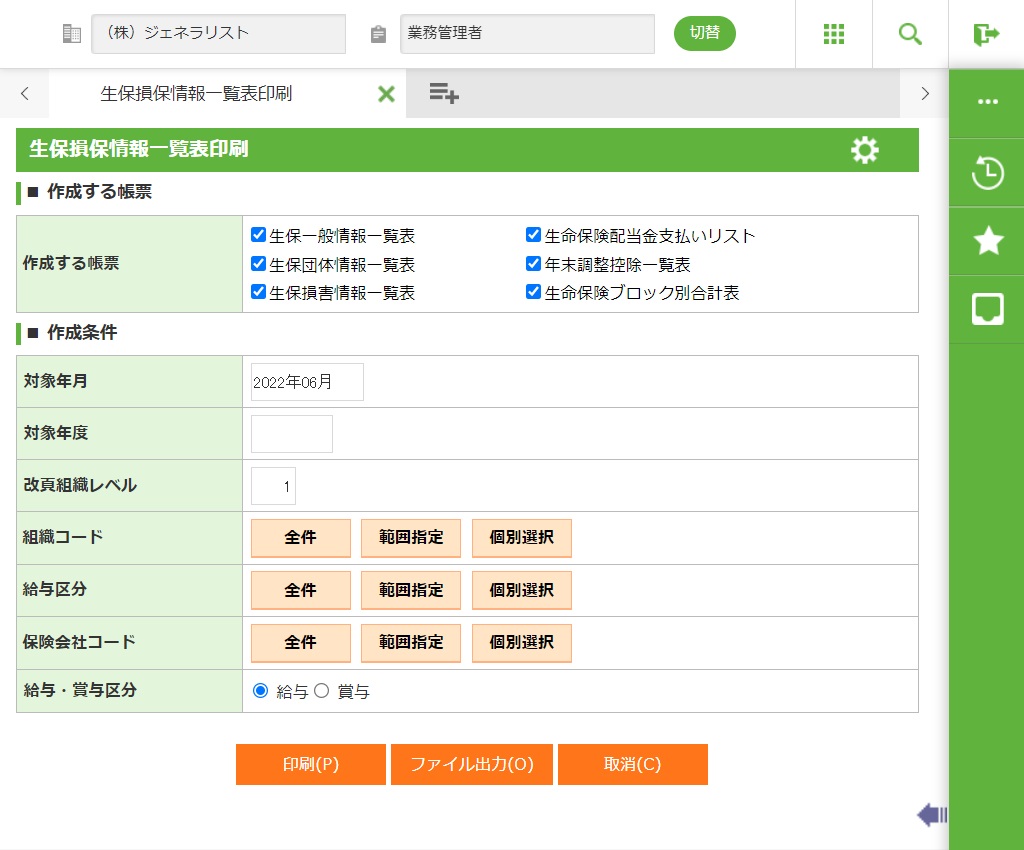Select the 生保損保情報一覧表印刷 tab
The width and height of the screenshot is (1024, 850).
pyautogui.click(x=197, y=94)
